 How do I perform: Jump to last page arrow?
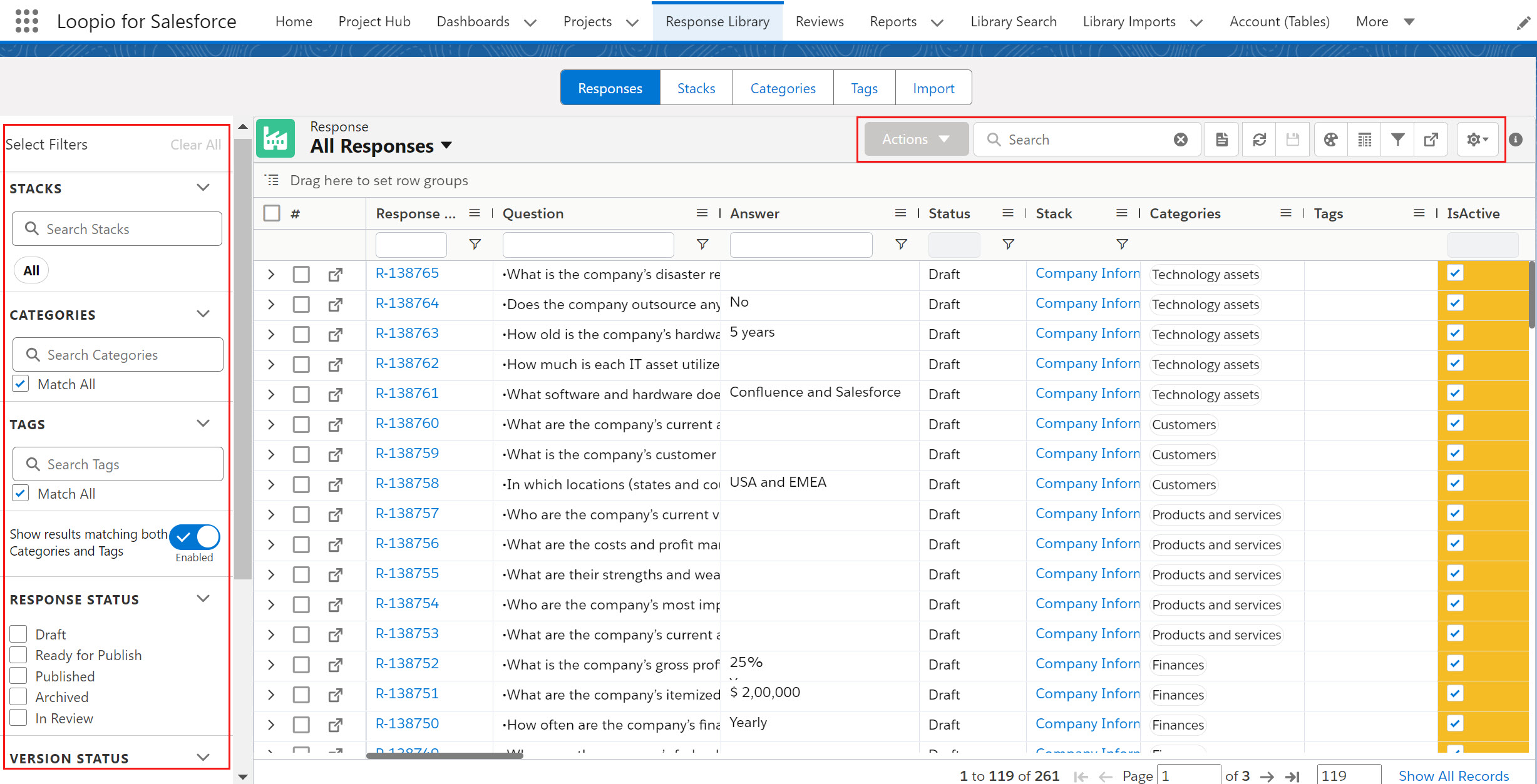[1292, 776]
